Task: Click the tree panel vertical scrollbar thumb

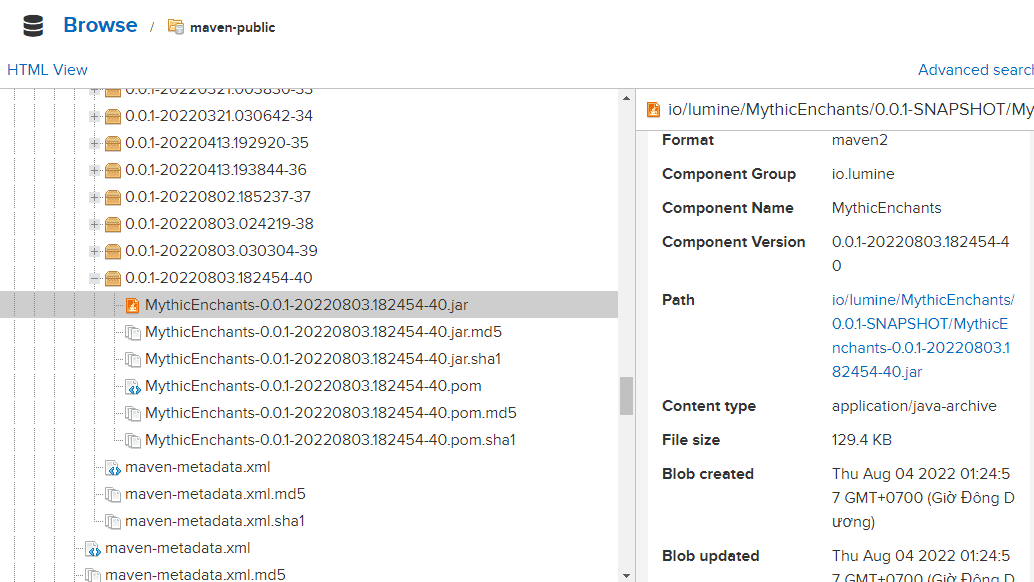Action: click(626, 395)
